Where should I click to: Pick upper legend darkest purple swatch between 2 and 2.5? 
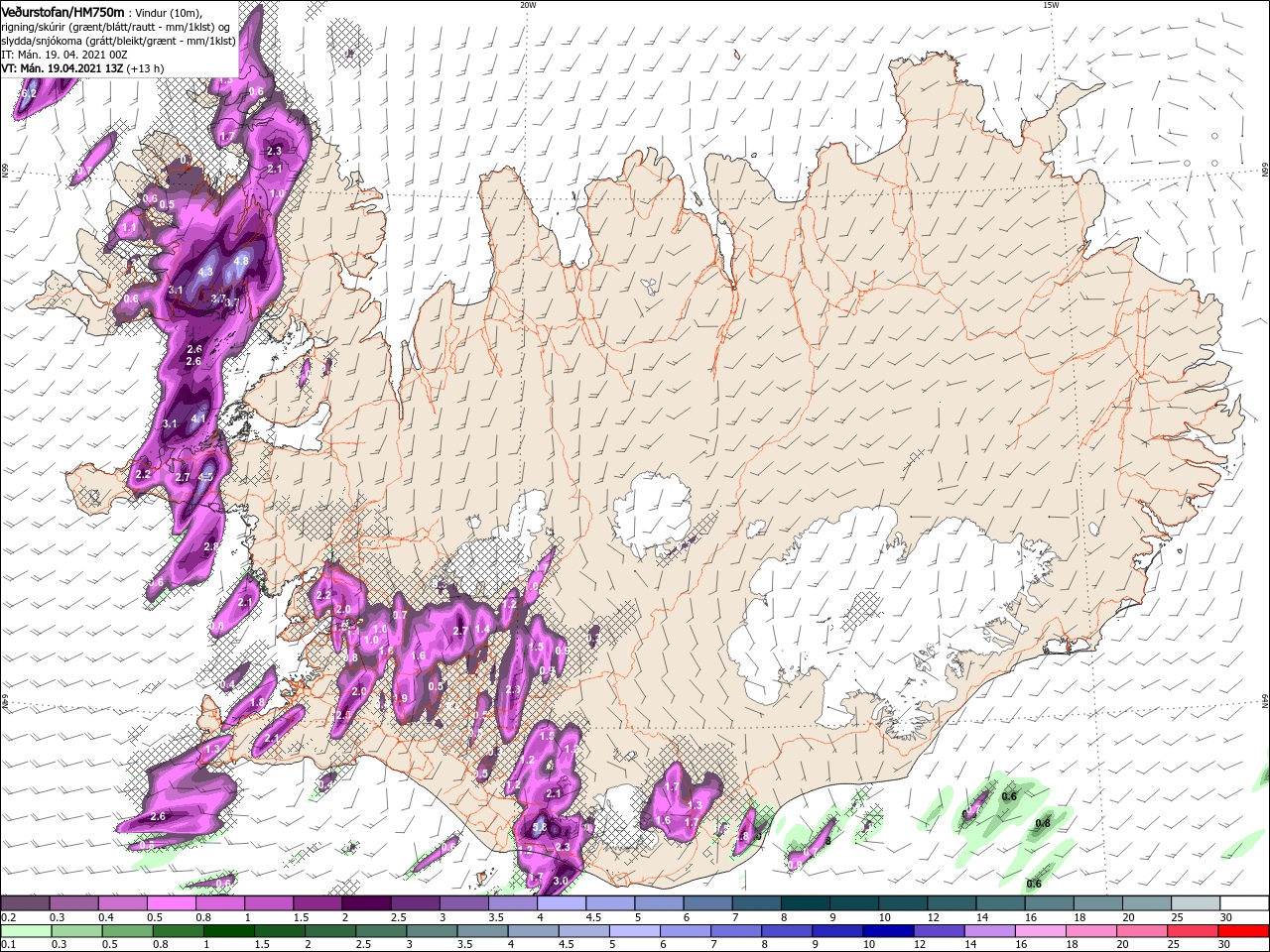pyautogui.click(x=366, y=903)
